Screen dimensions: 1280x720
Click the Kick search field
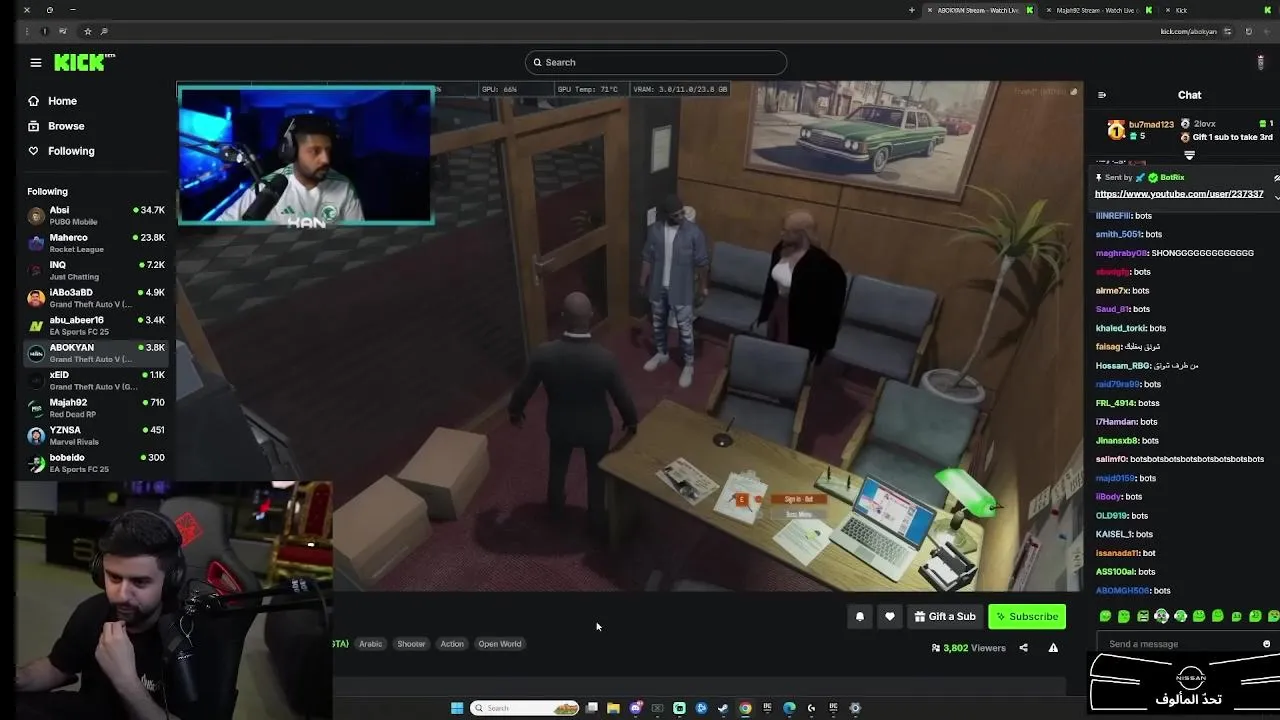[656, 62]
